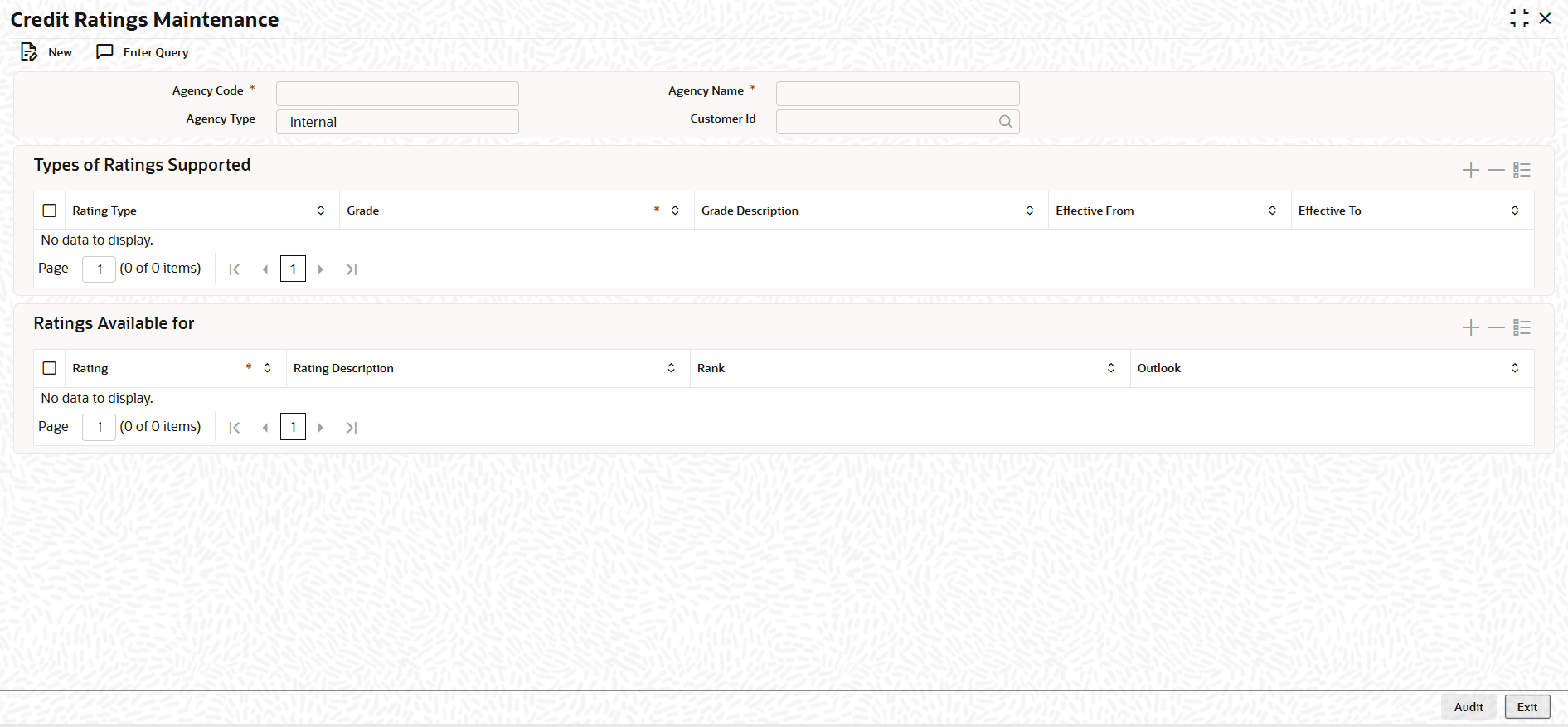Go to previous page in ratings types table

[x=265, y=269]
